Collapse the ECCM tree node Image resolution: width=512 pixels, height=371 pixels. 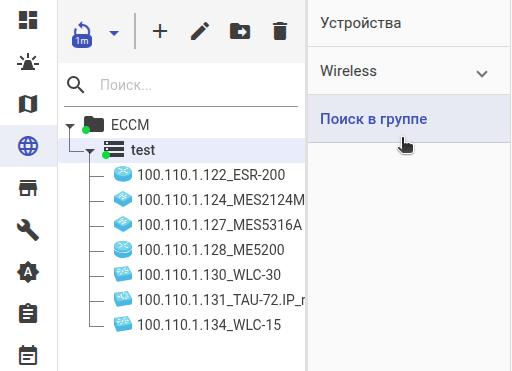(x=70, y=126)
